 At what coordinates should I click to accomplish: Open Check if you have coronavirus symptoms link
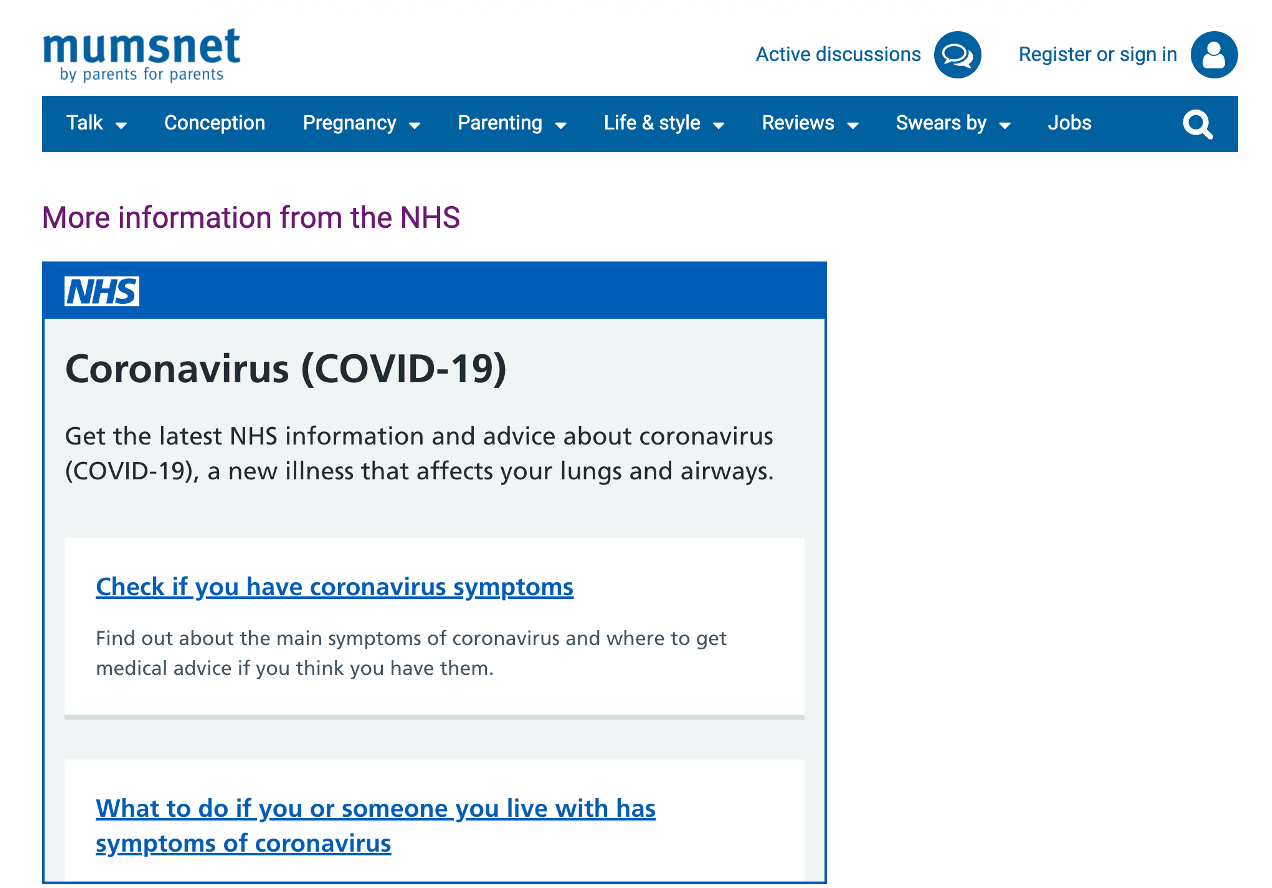(x=335, y=587)
